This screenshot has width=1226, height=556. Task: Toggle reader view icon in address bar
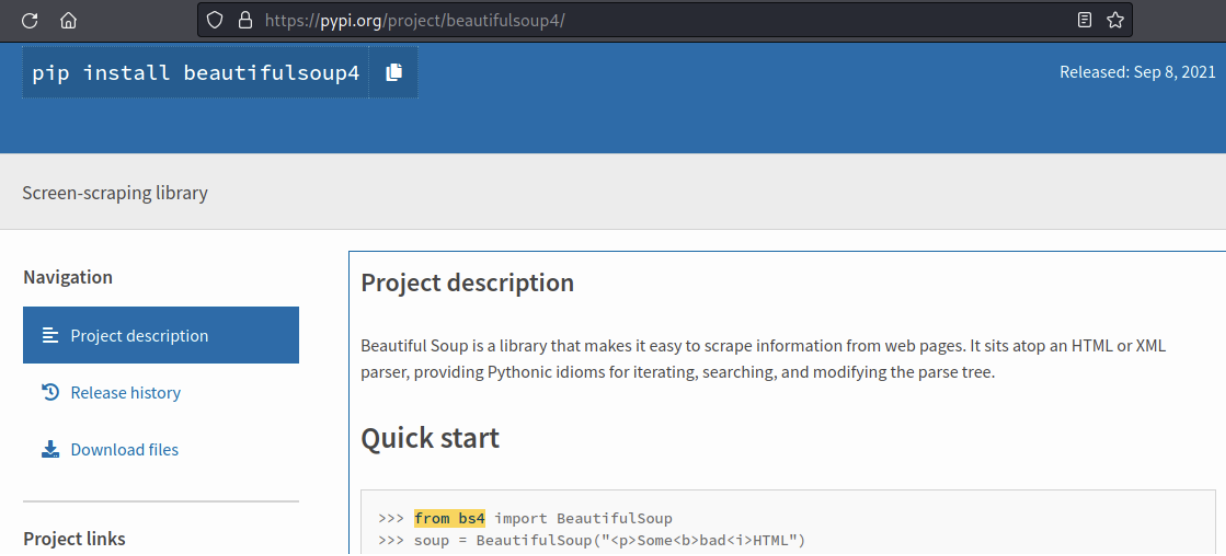(x=1085, y=20)
